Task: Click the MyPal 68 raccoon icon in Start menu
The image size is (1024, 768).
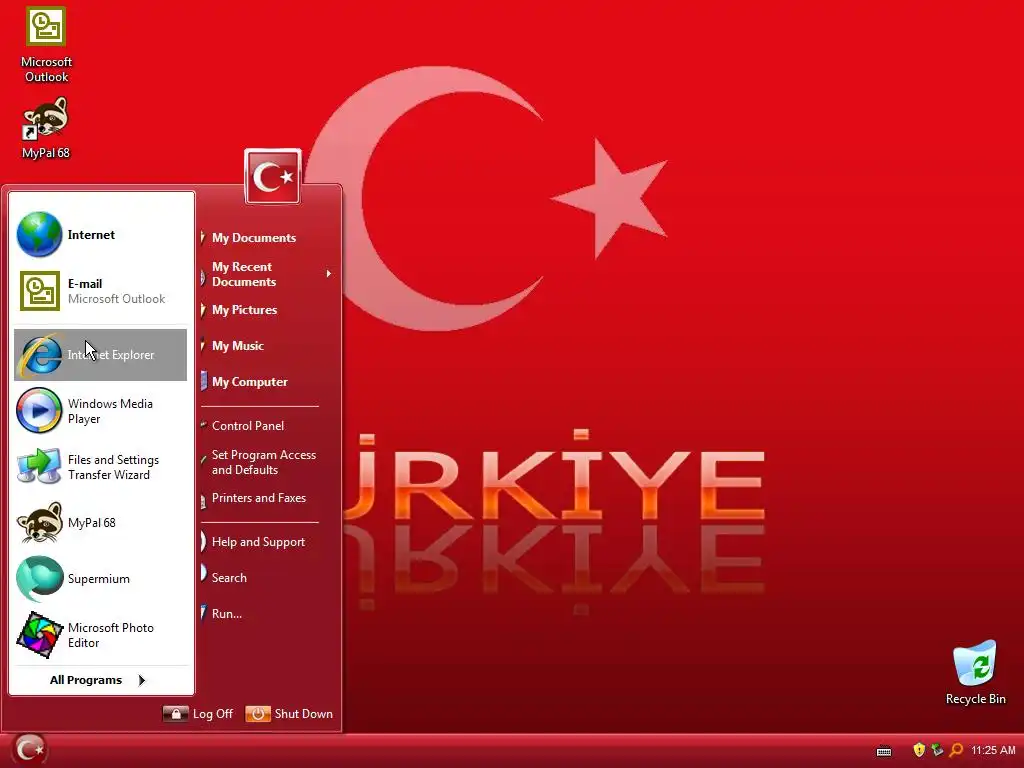Action: (39, 522)
